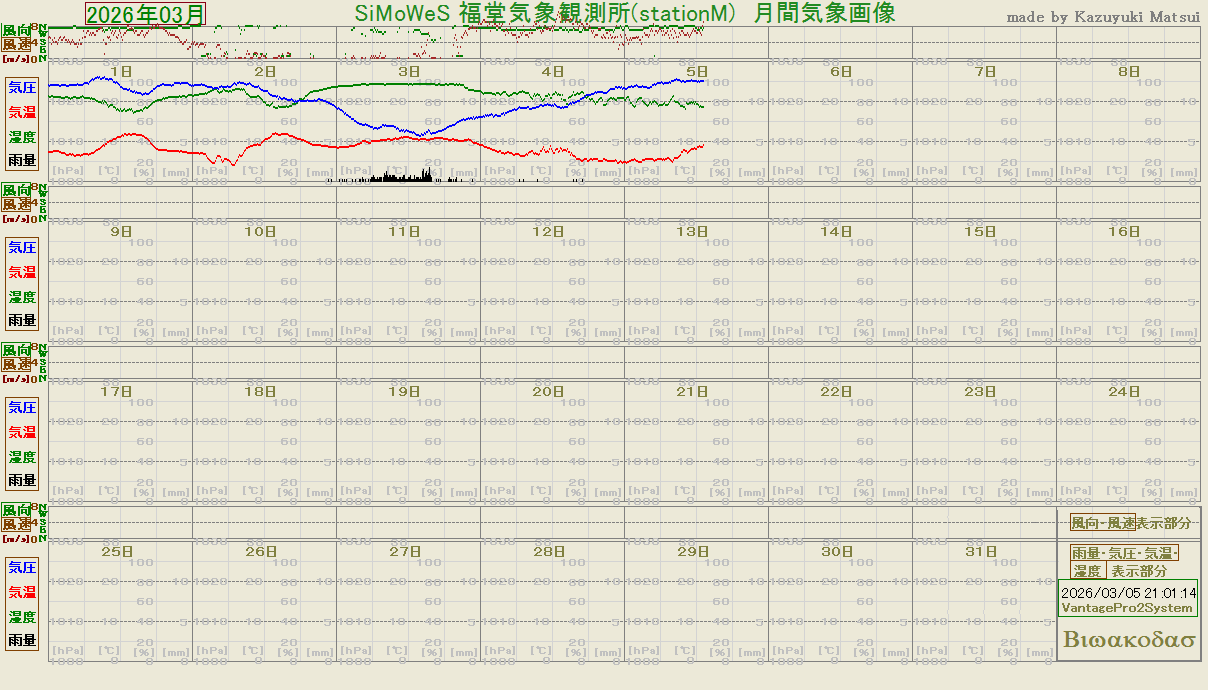Click the 雨量 label beside the 9日 chart
The height and width of the screenshot is (690, 1208).
click(22, 320)
